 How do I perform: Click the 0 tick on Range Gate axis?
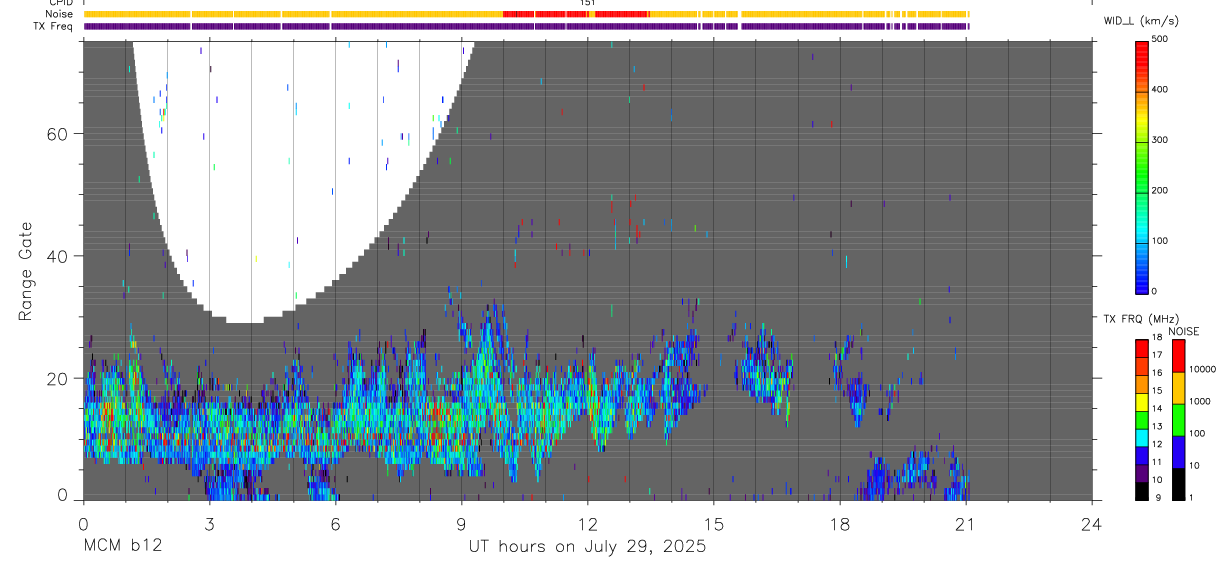click(61, 495)
